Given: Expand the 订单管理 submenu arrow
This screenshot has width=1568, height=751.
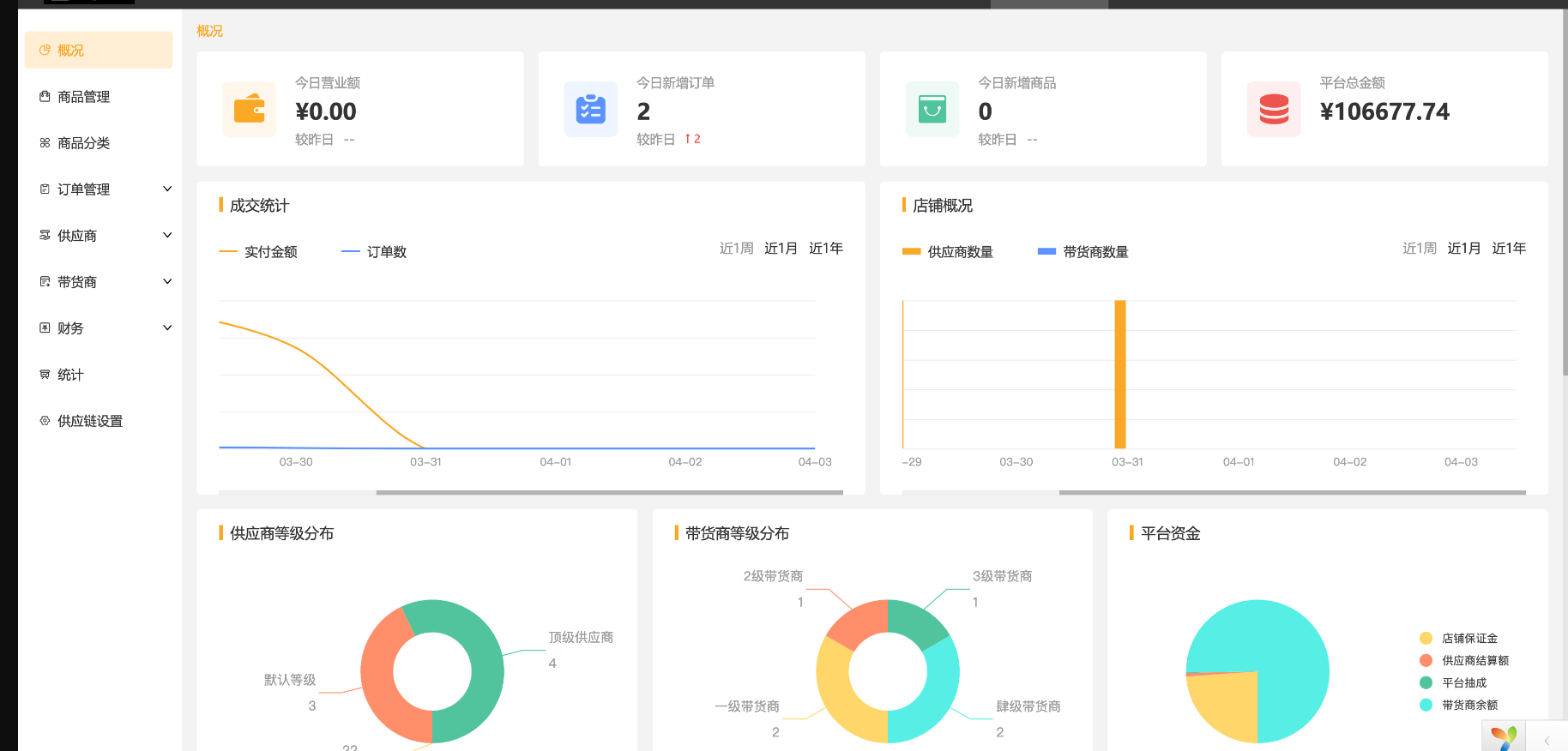Looking at the screenshot, I should pos(167,189).
